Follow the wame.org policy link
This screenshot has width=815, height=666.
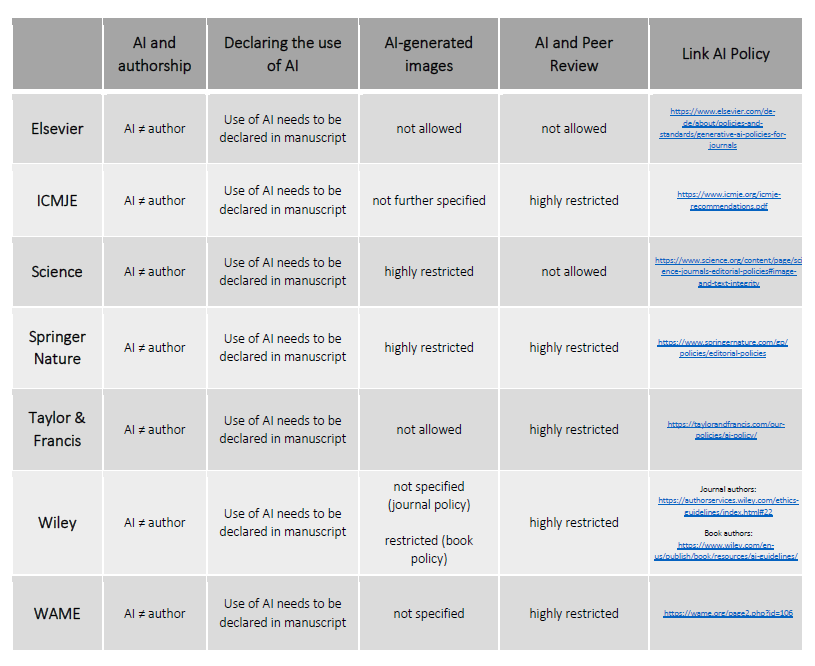(x=728, y=613)
